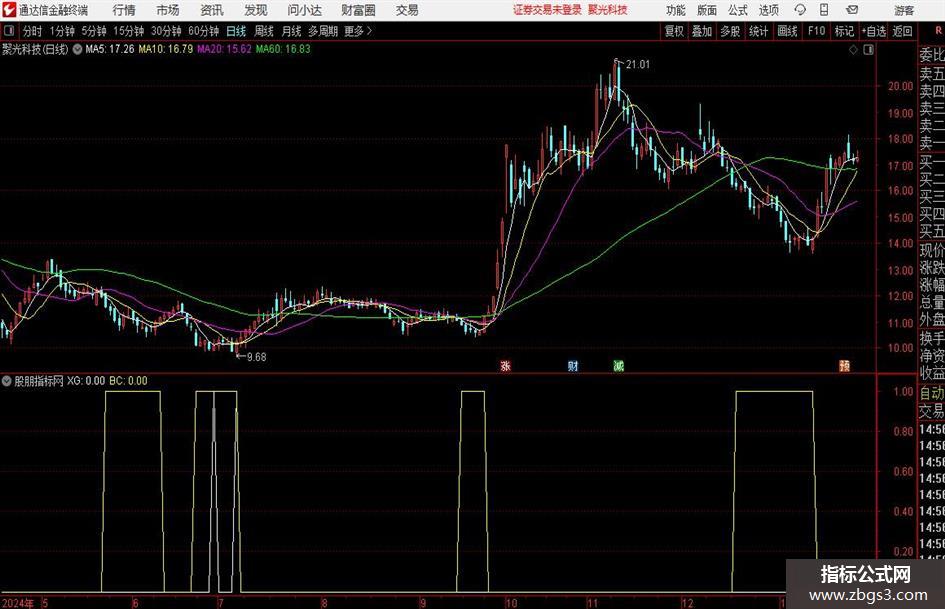Viewport: 945px width, 609px height.
Task: Open the 功能 menu
Action: click(x=676, y=10)
